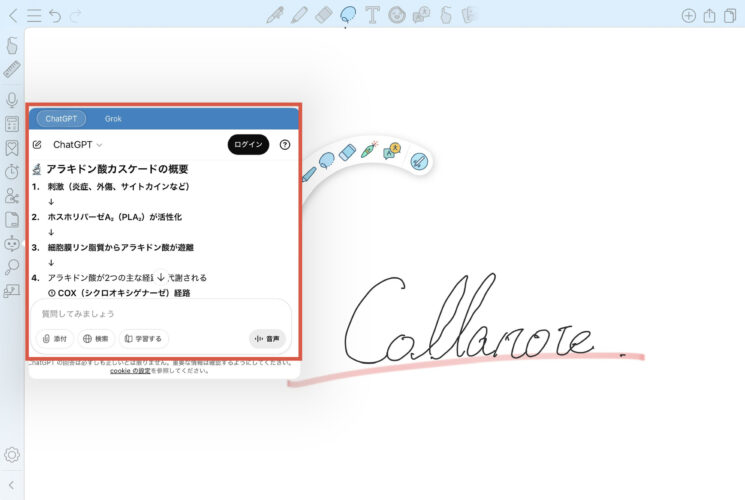Select the pointing hand tool in top toolbar

[x=446, y=15]
